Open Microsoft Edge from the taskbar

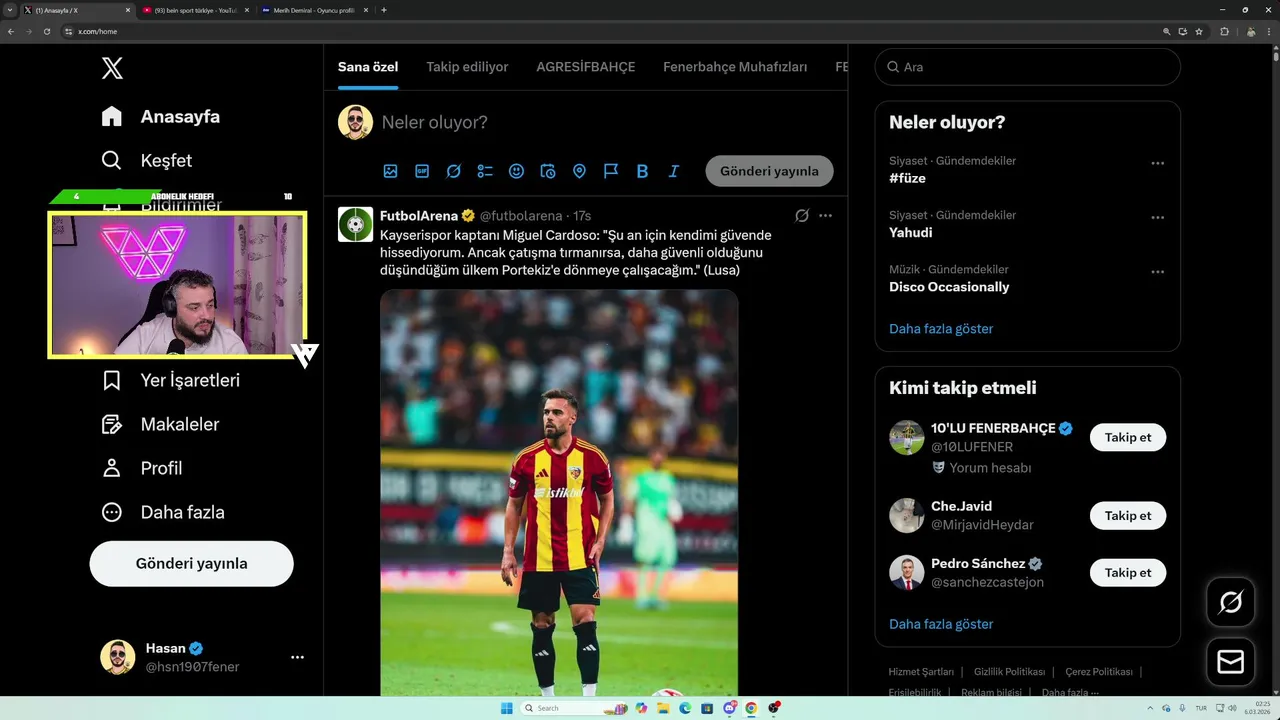pyautogui.click(x=685, y=708)
